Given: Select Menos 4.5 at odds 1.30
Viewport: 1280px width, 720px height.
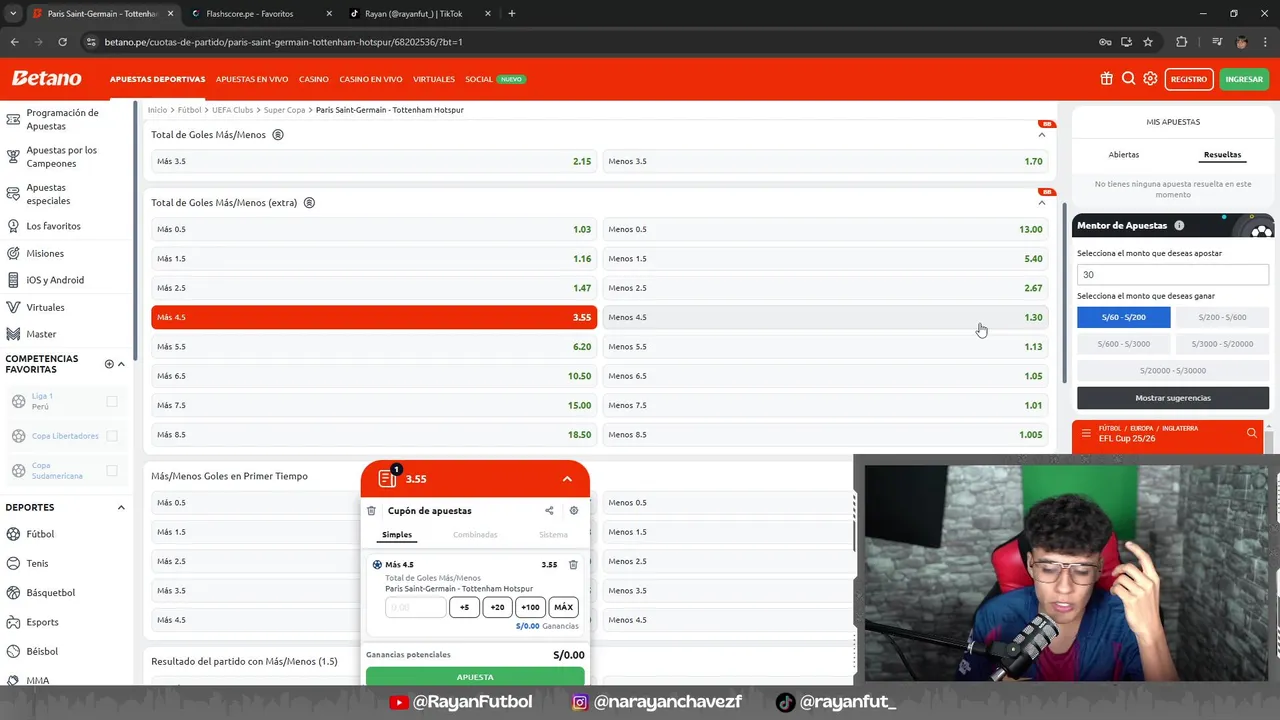Looking at the screenshot, I should tap(826, 317).
